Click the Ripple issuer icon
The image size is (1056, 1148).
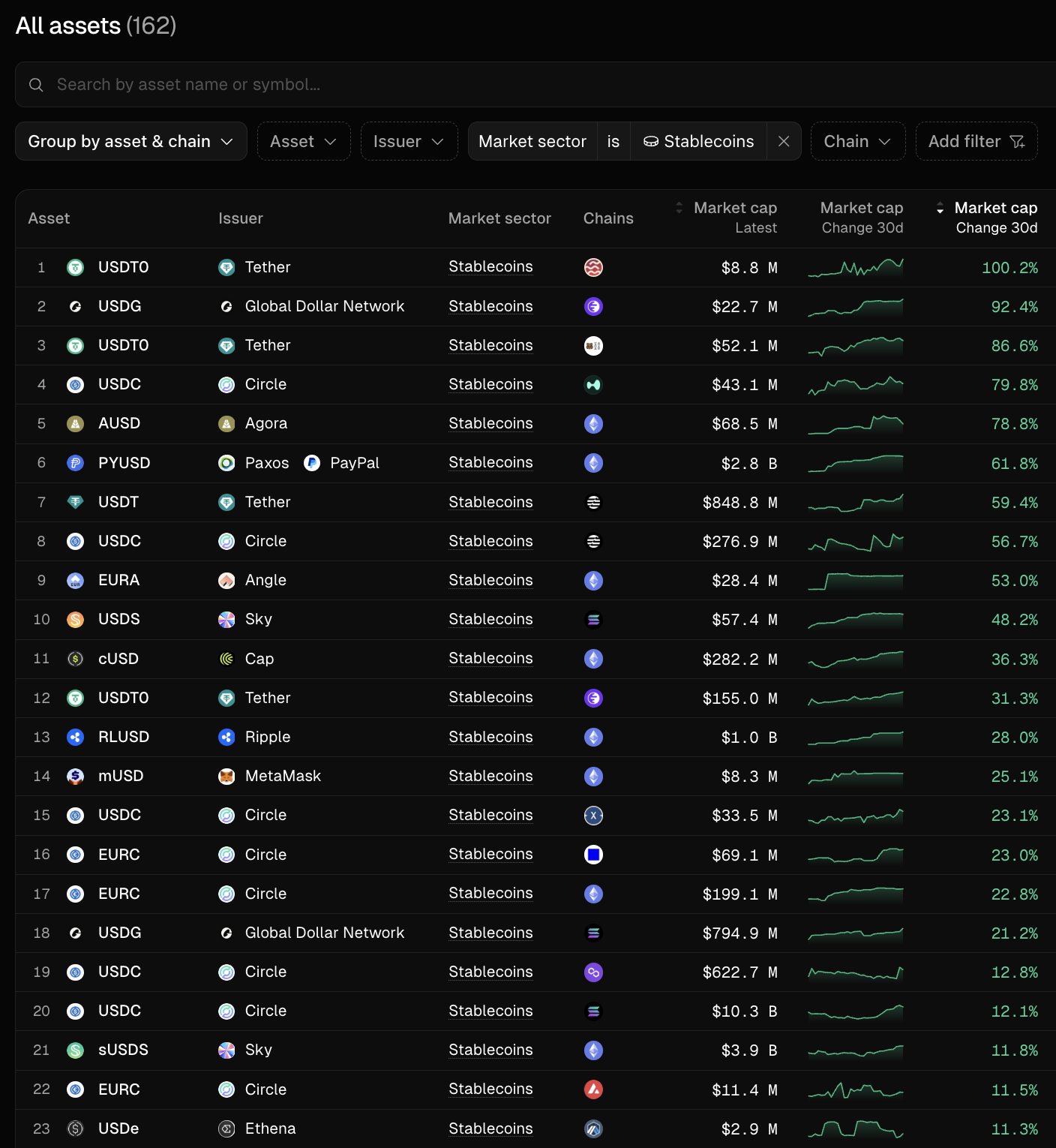pyautogui.click(x=226, y=737)
